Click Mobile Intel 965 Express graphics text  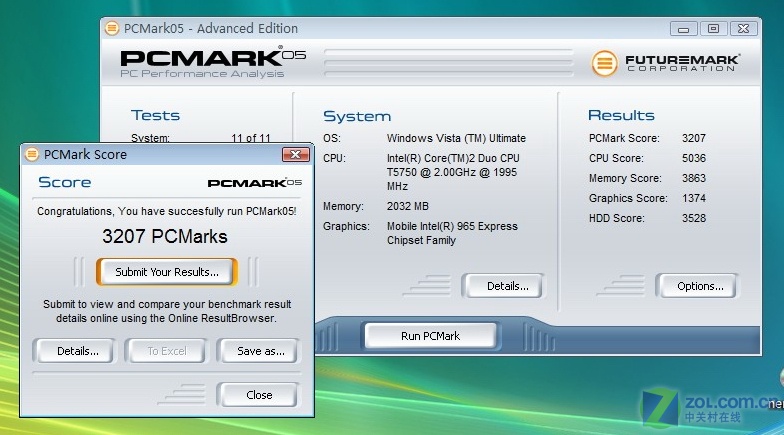(x=452, y=233)
